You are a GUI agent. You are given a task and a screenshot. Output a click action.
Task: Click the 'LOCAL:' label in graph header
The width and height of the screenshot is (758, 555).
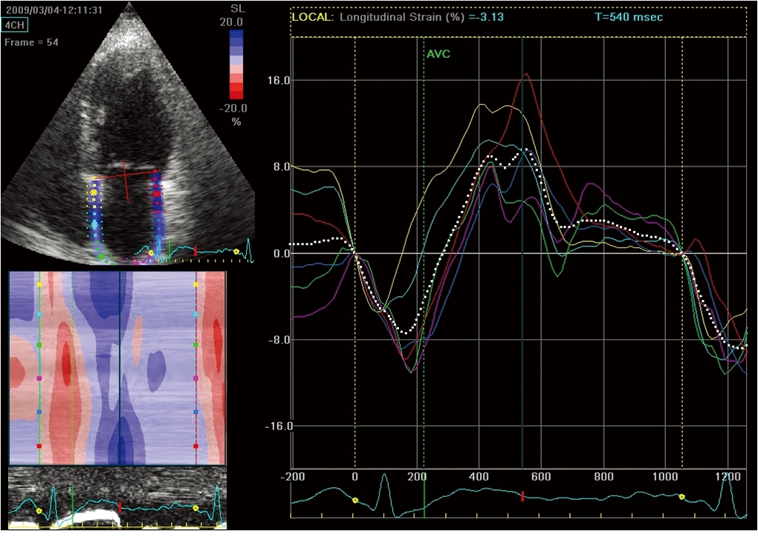pyautogui.click(x=312, y=17)
